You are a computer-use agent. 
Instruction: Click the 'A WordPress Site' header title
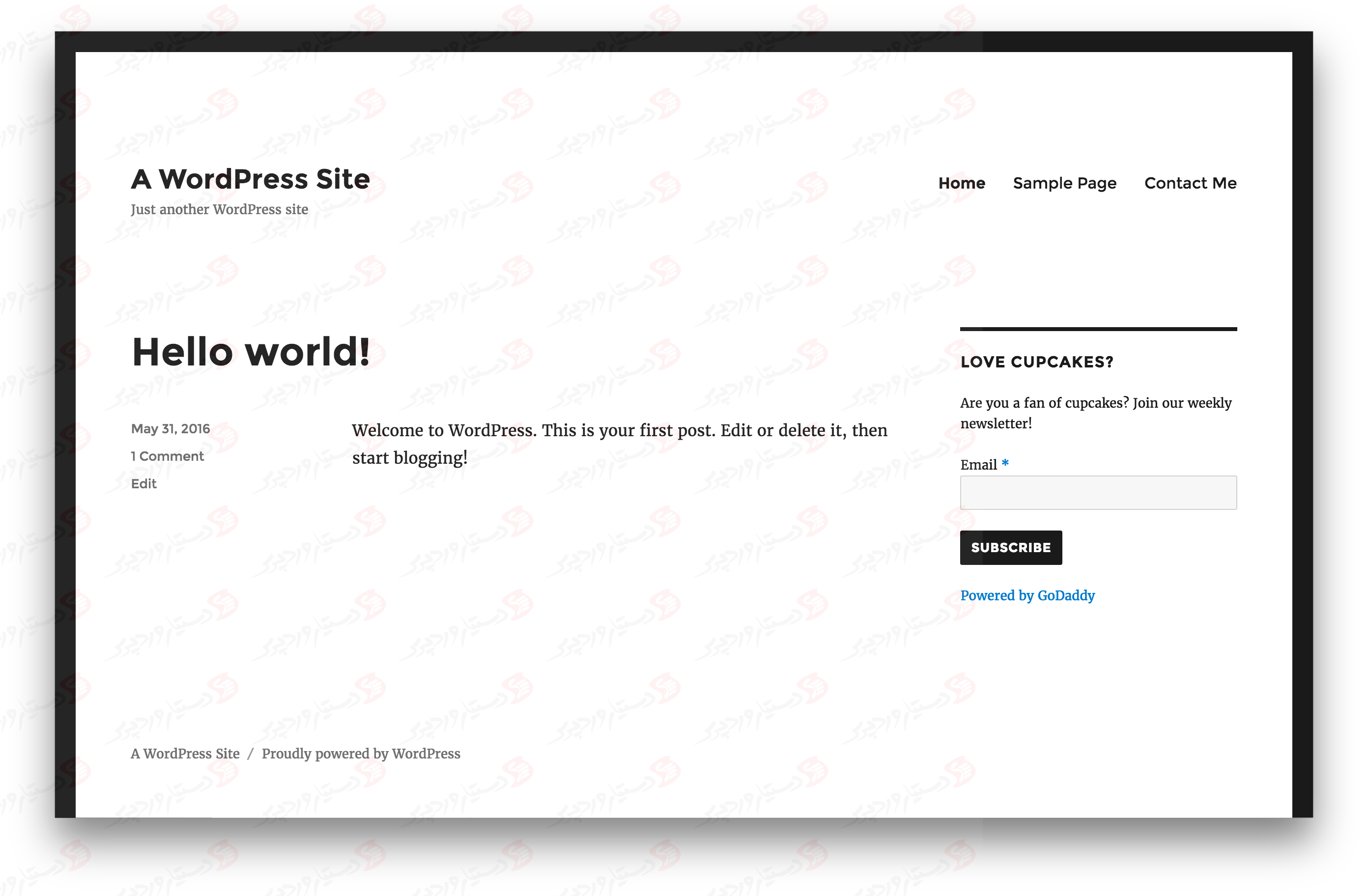coord(250,179)
